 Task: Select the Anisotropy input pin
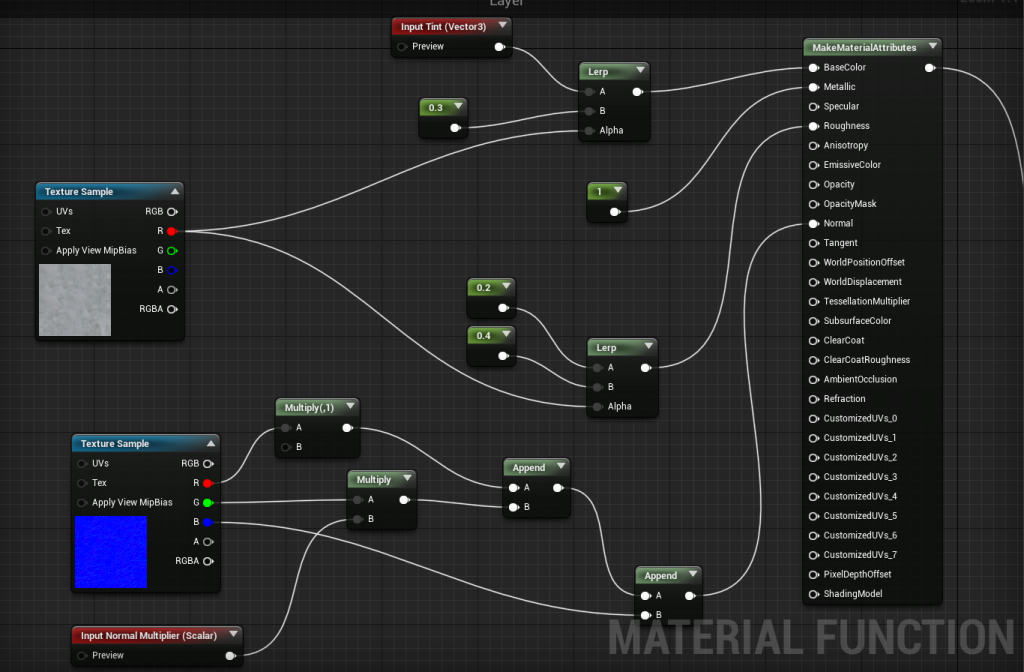click(814, 146)
